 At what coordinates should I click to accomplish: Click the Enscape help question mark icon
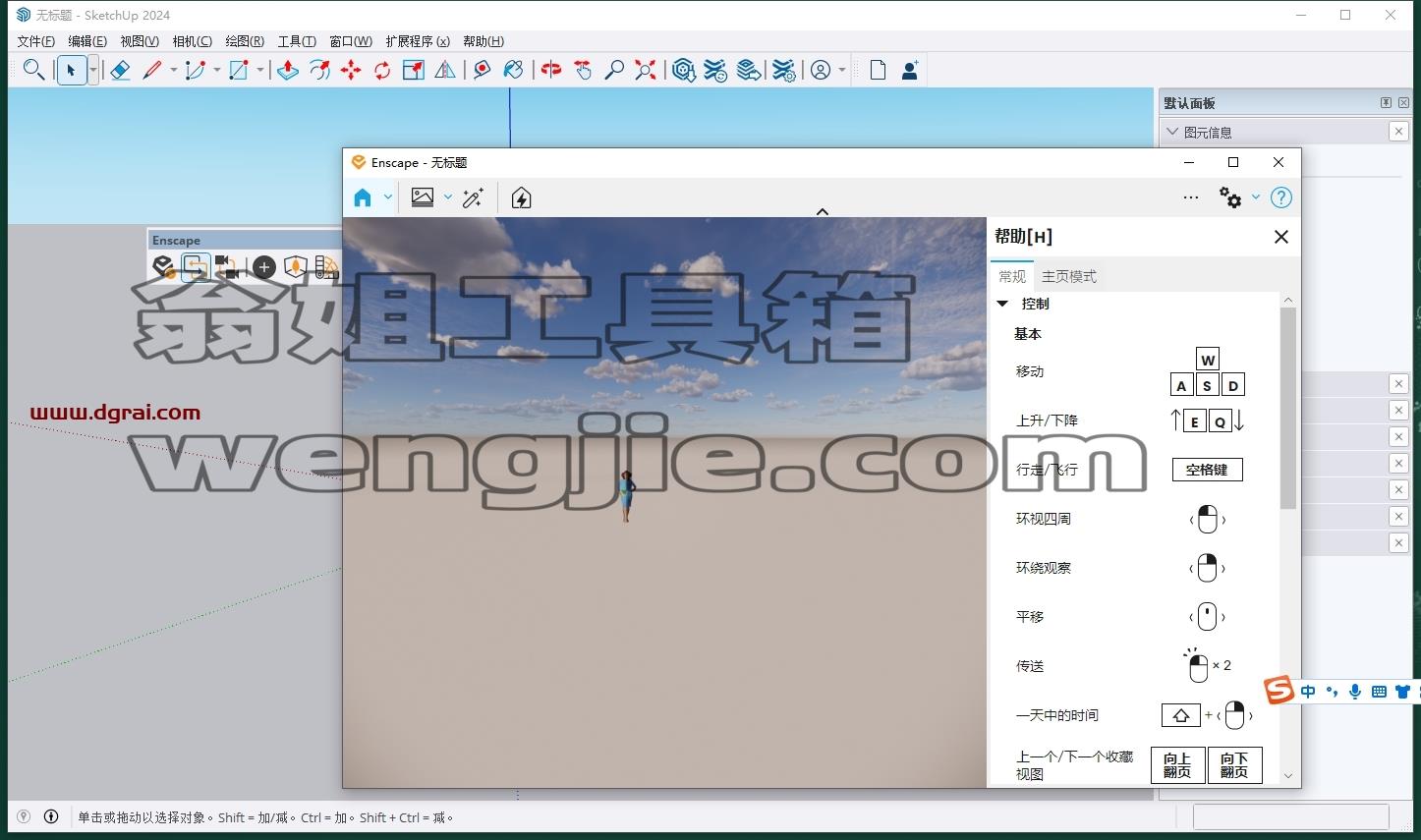(x=1281, y=197)
